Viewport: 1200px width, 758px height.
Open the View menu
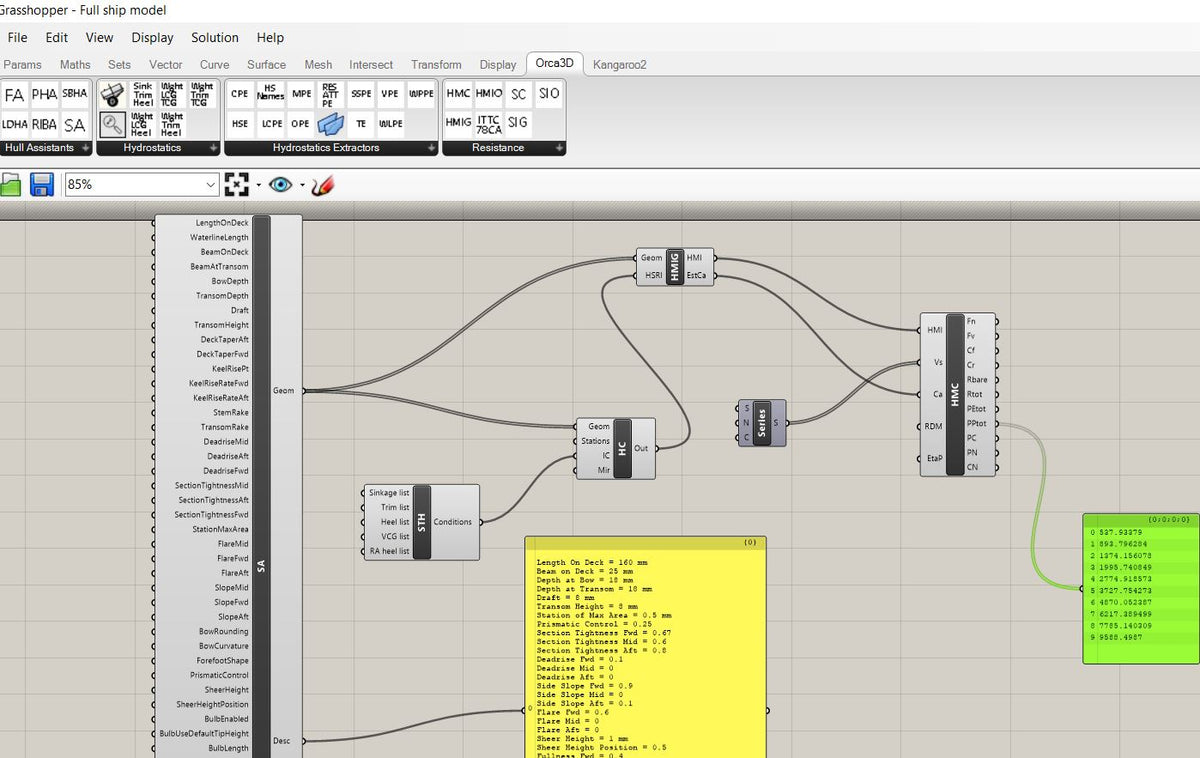pyautogui.click(x=99, y=37)
